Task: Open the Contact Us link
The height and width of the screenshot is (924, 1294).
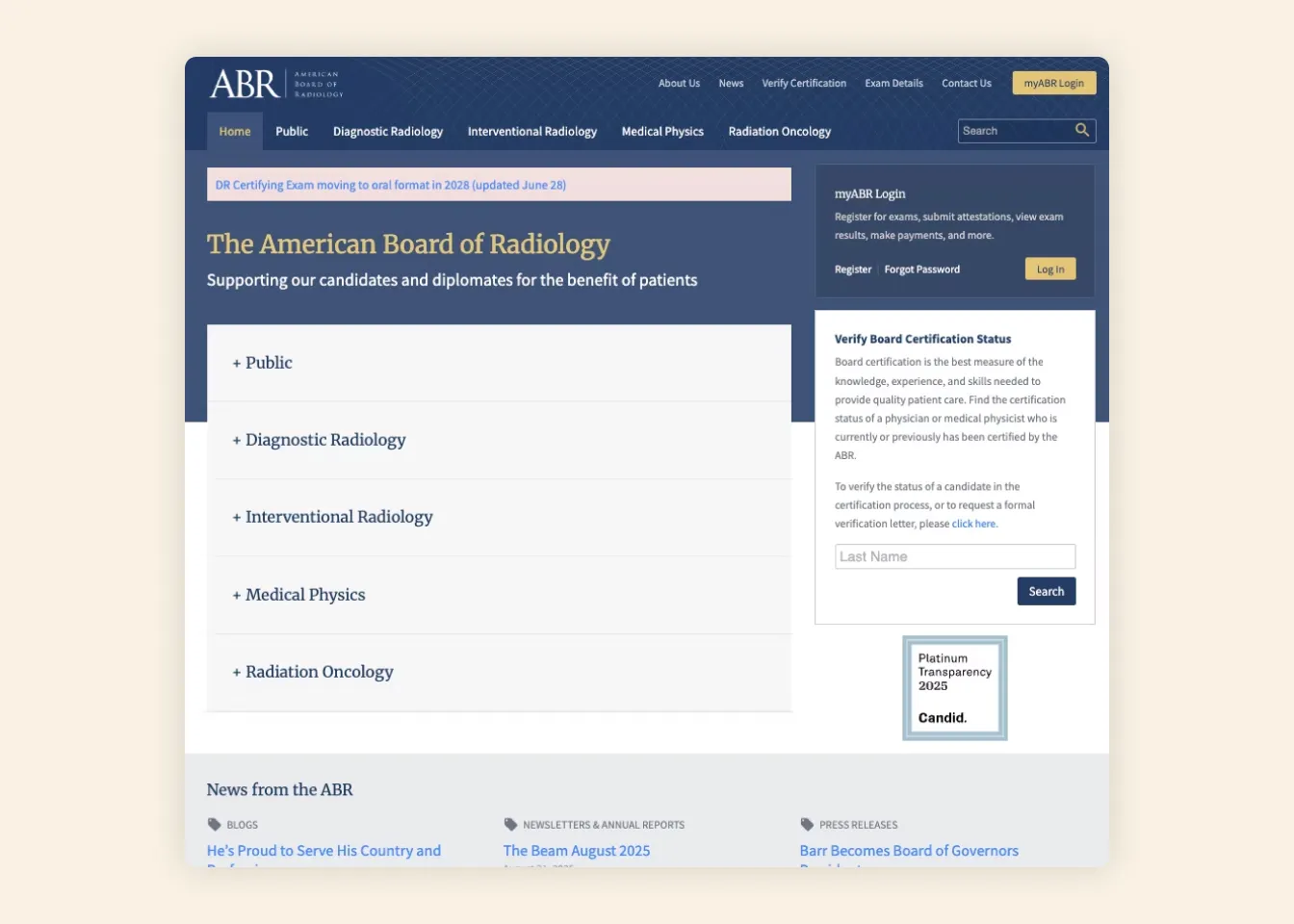Action: [x=967, y=83]
